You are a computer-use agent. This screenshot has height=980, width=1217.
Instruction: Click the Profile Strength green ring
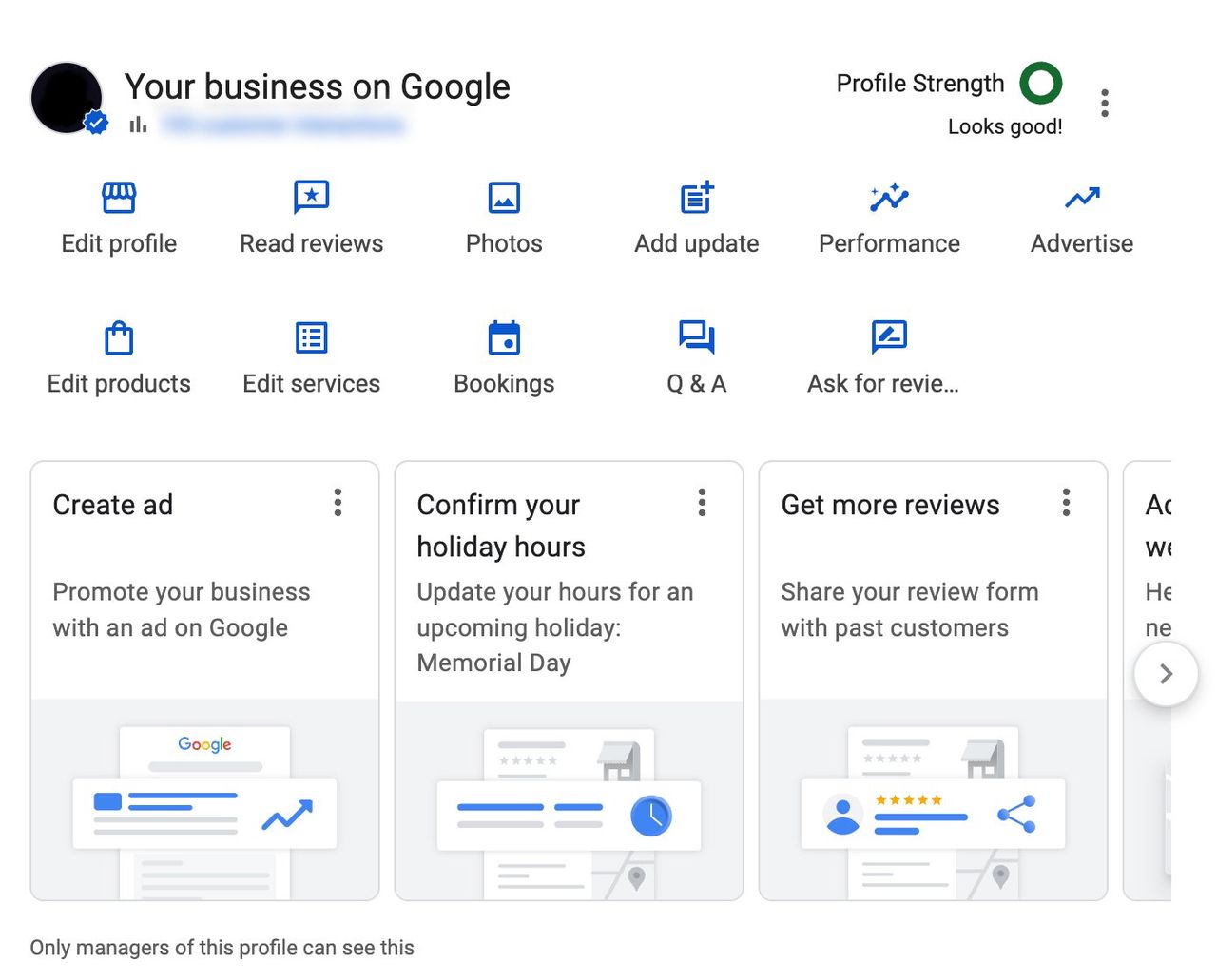coord(1041,84)
